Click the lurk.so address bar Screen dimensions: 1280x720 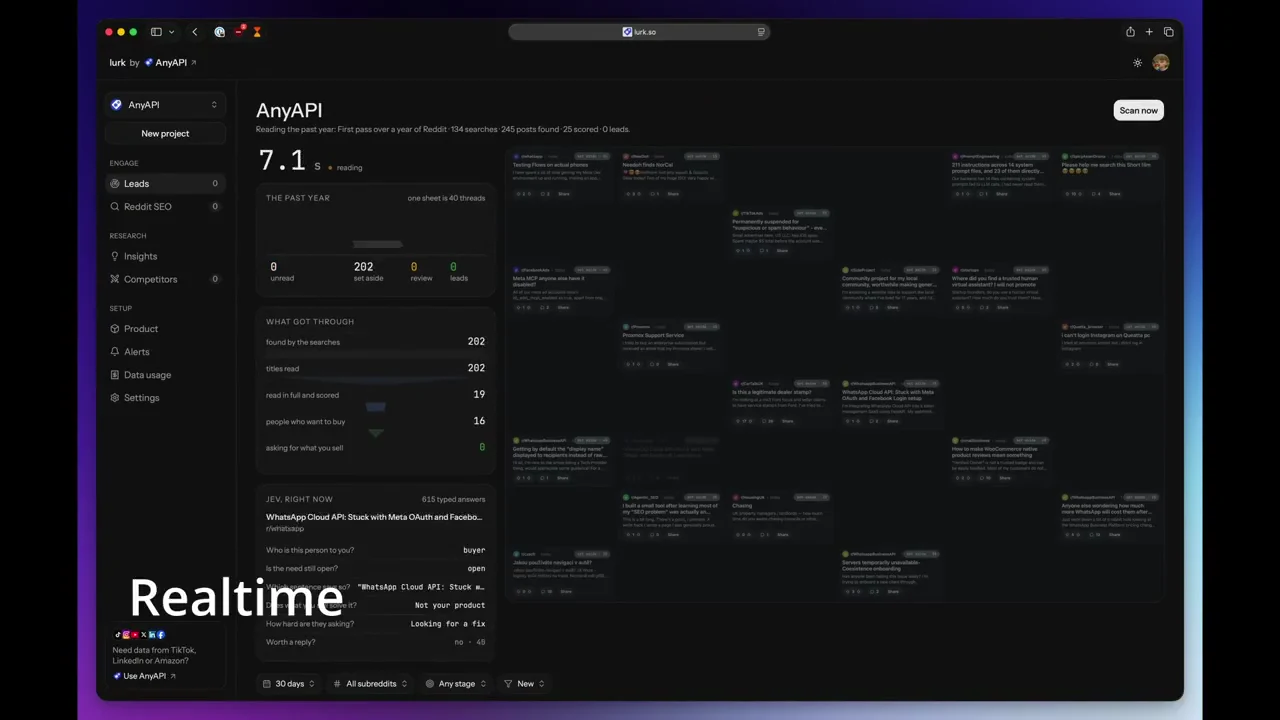(x=639, y=32)
